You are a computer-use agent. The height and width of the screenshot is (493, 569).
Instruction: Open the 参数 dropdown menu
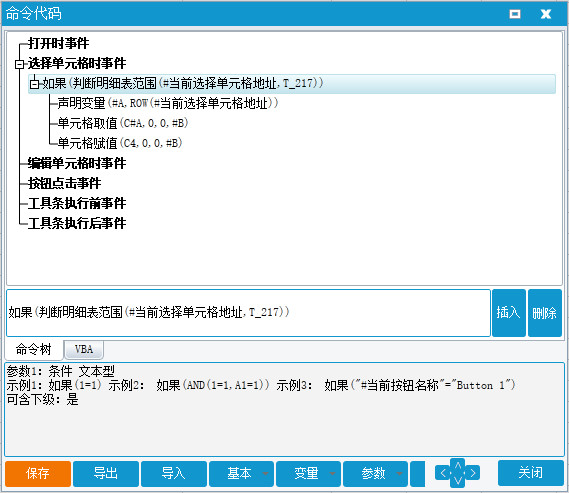point(375,473)
